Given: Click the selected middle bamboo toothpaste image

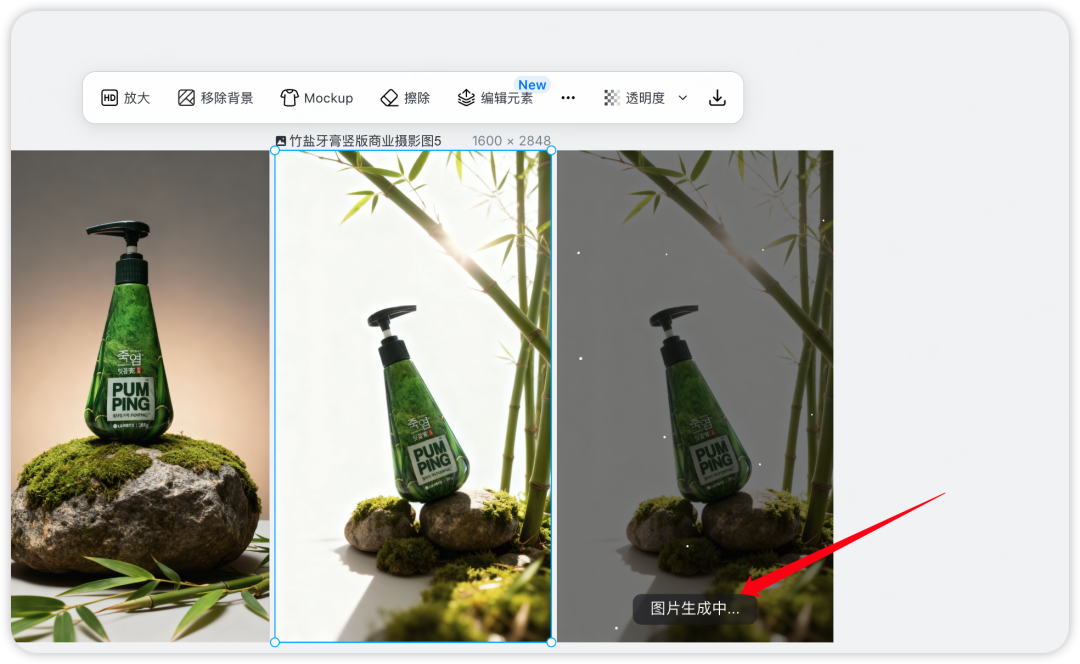Looking at the screenshot, I should point(413,396).
